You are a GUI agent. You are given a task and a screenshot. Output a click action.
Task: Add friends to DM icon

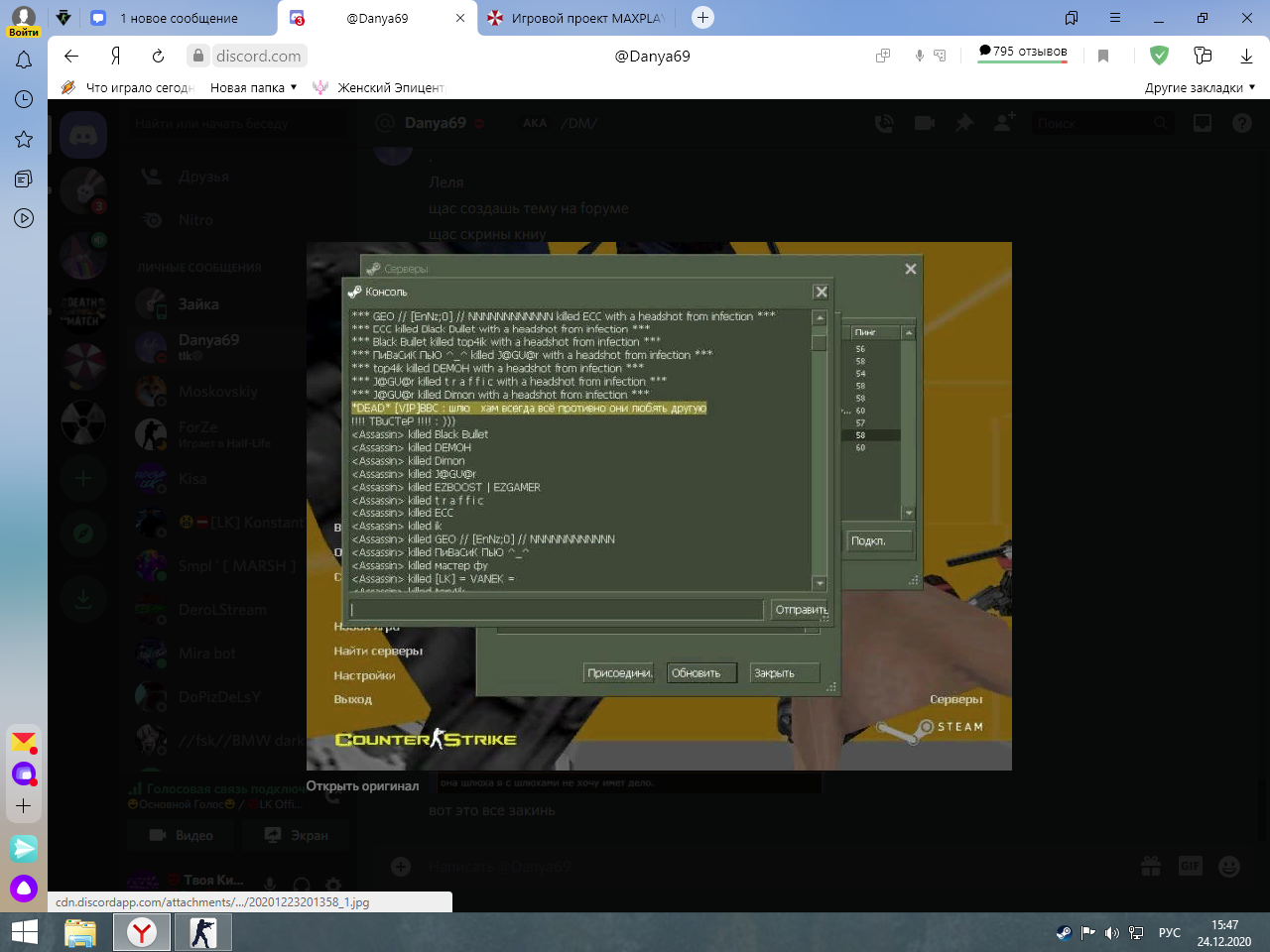(x=1004, y=123)
